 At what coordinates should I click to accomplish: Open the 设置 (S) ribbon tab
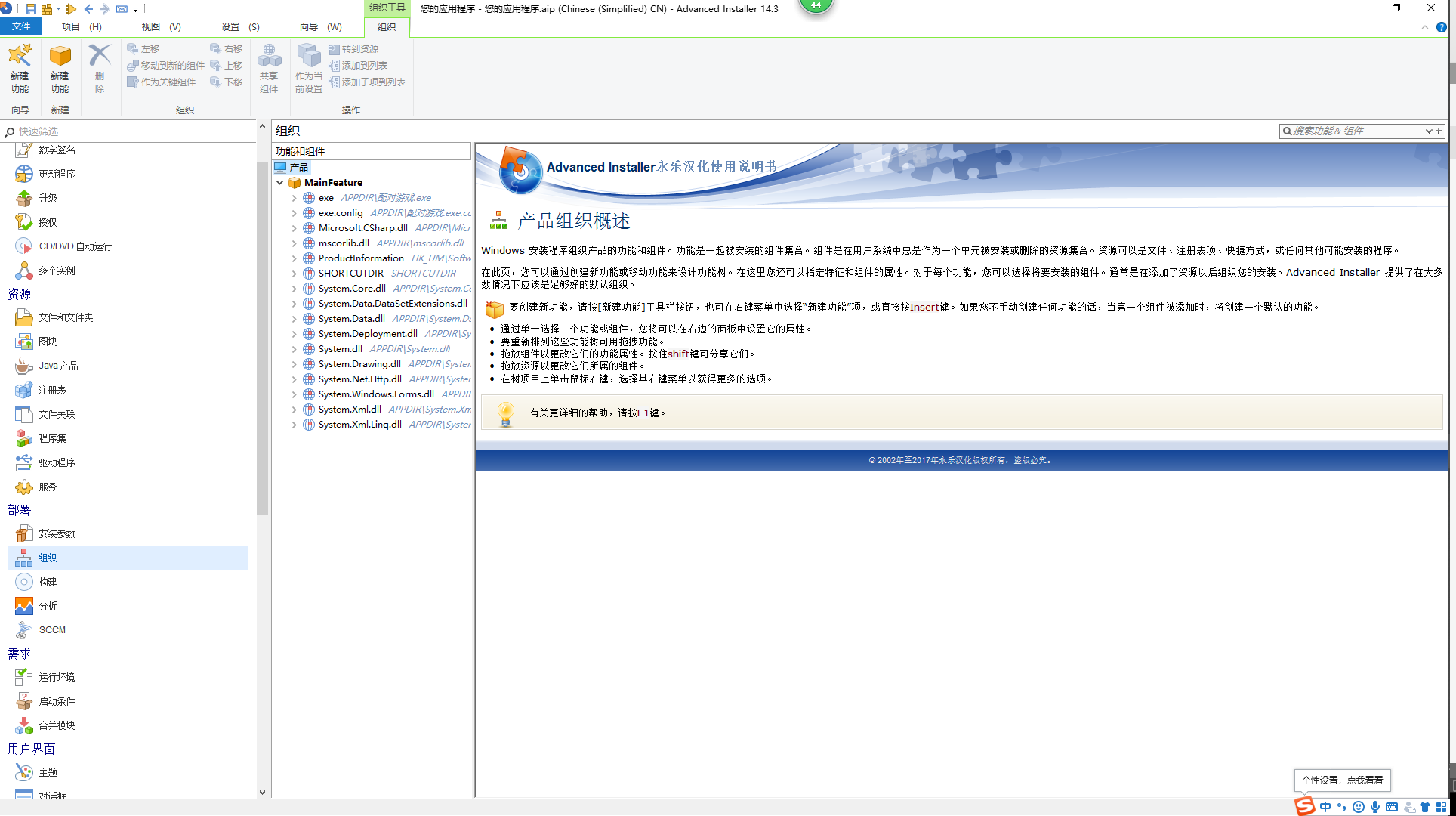click(x=240, y=26)
